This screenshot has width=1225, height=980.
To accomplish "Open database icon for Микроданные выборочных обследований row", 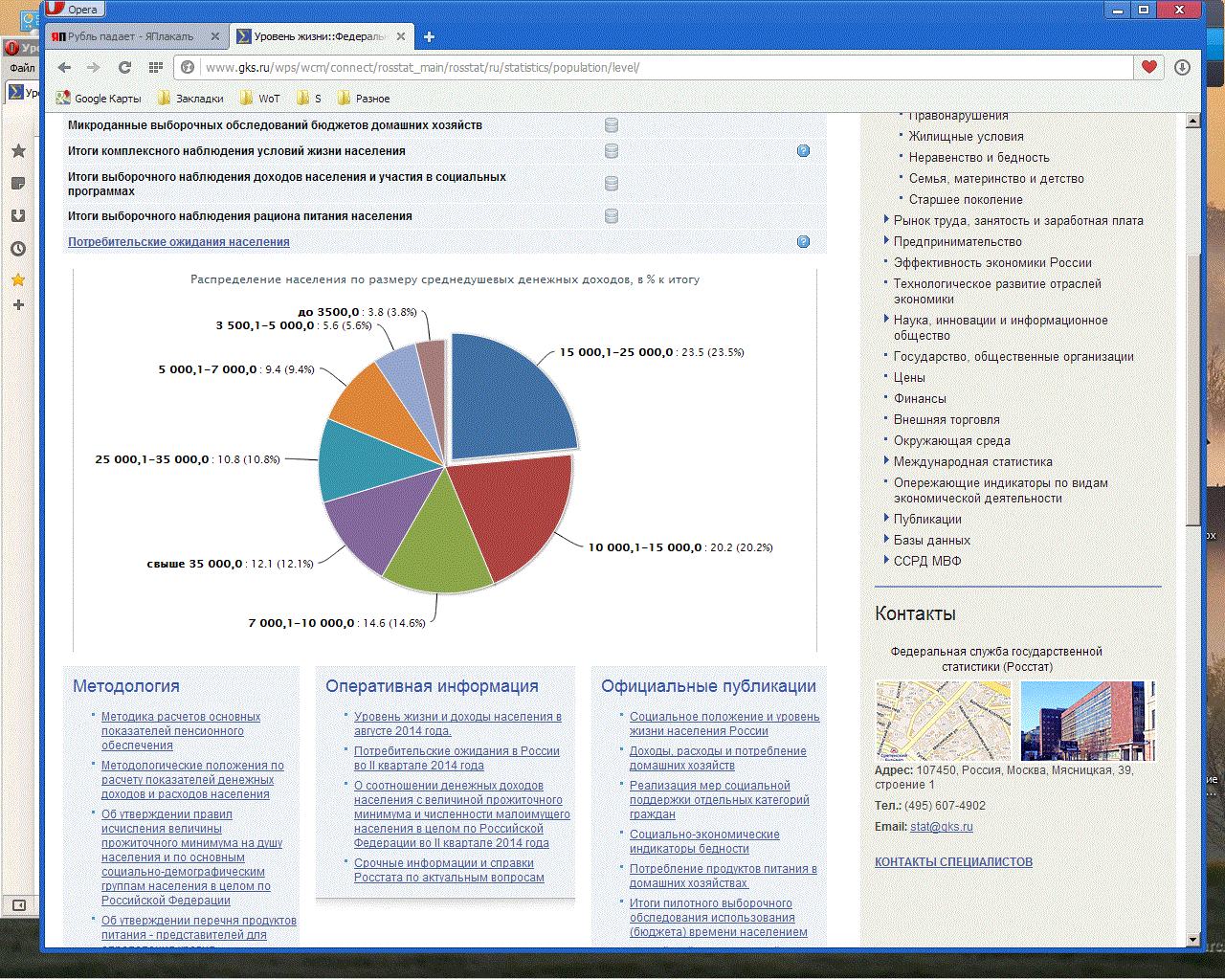I will (x=612, y=125).
